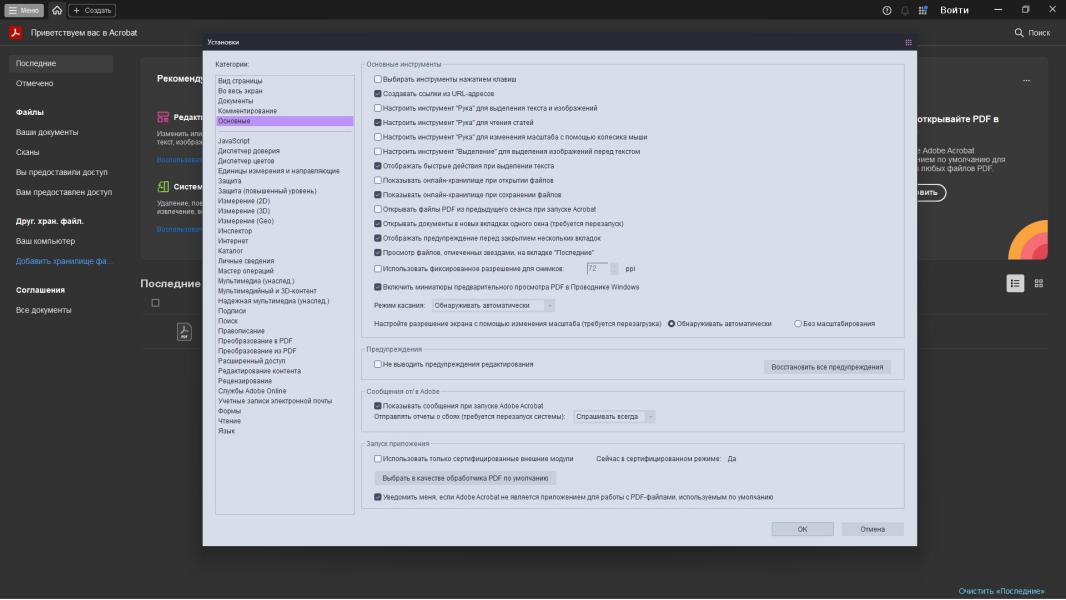Switch recent files to grid view icon
1066x600 pixels.
pos(1039,284)
